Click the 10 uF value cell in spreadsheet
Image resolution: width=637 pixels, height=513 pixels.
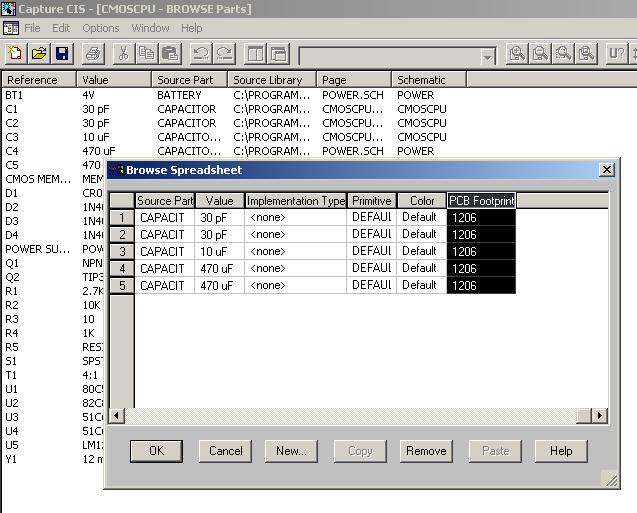point(219,252)
